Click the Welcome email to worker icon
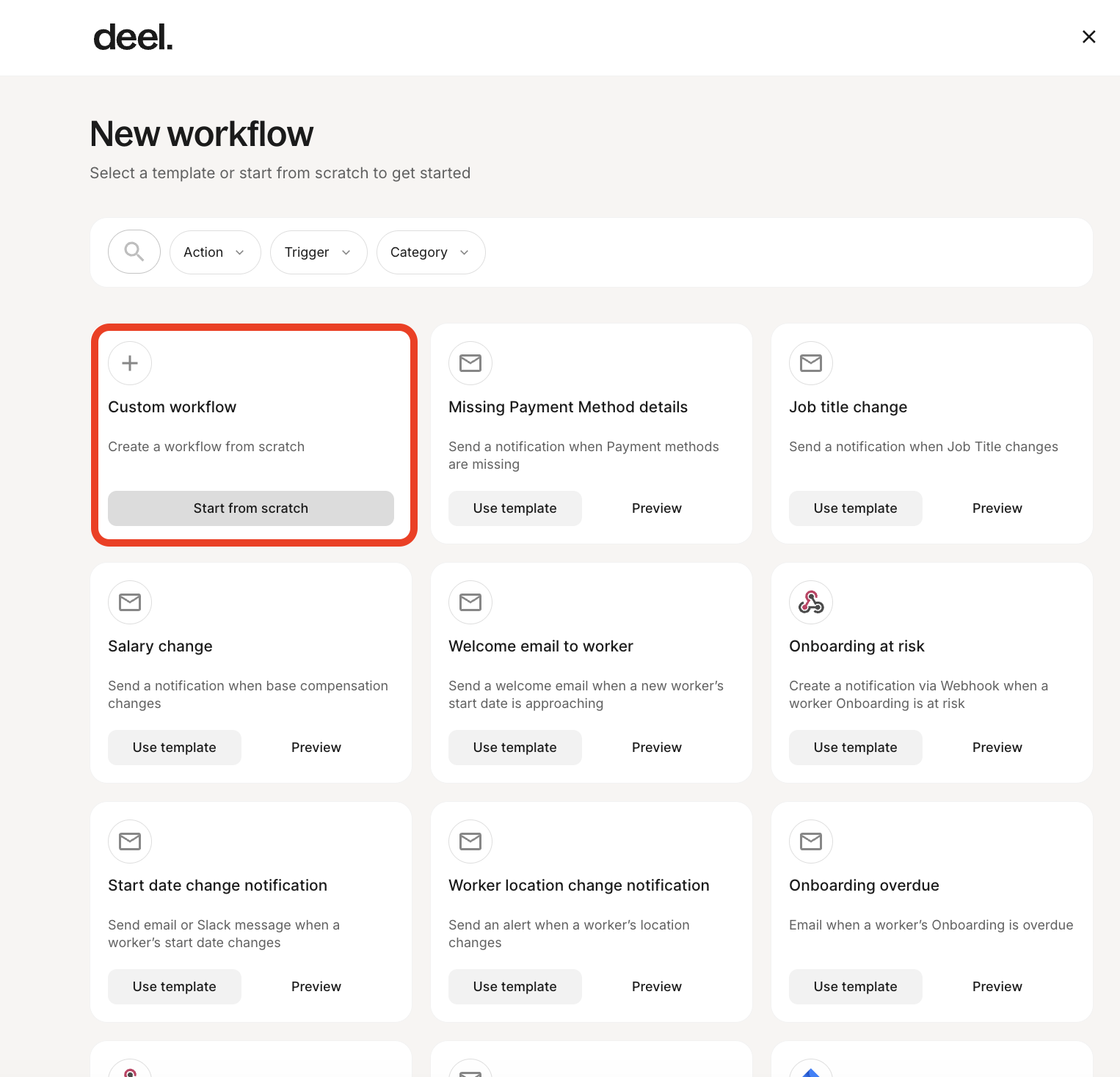This screenshot has height=1077, width=1120. pos(470,602)
